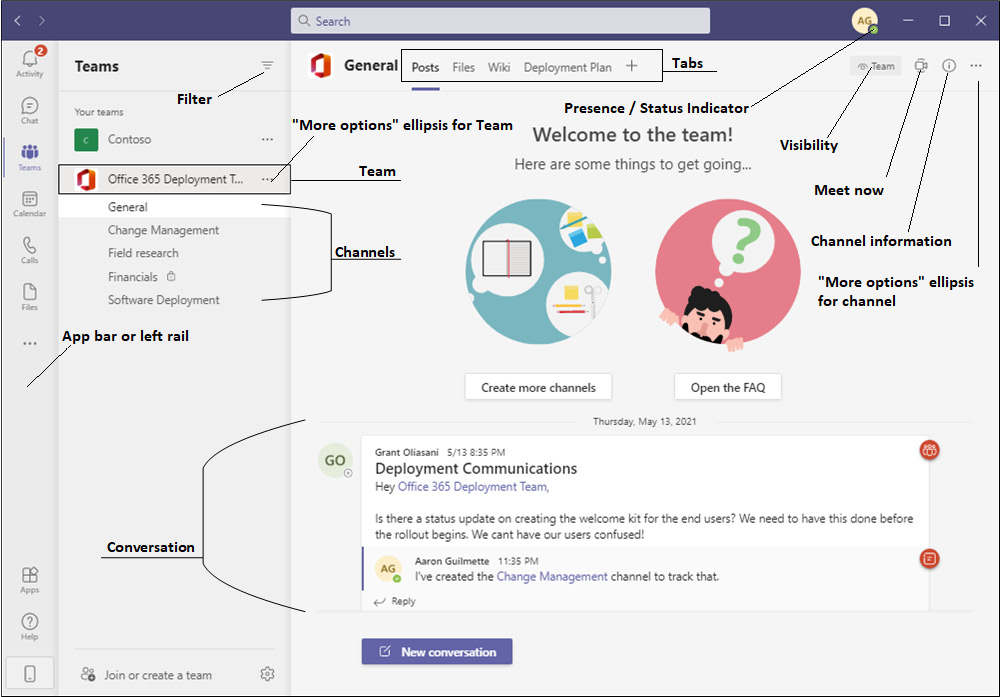Viewport: 1001px width, 697px height.
Task: Click into the Search box
Action: (500, 21)
